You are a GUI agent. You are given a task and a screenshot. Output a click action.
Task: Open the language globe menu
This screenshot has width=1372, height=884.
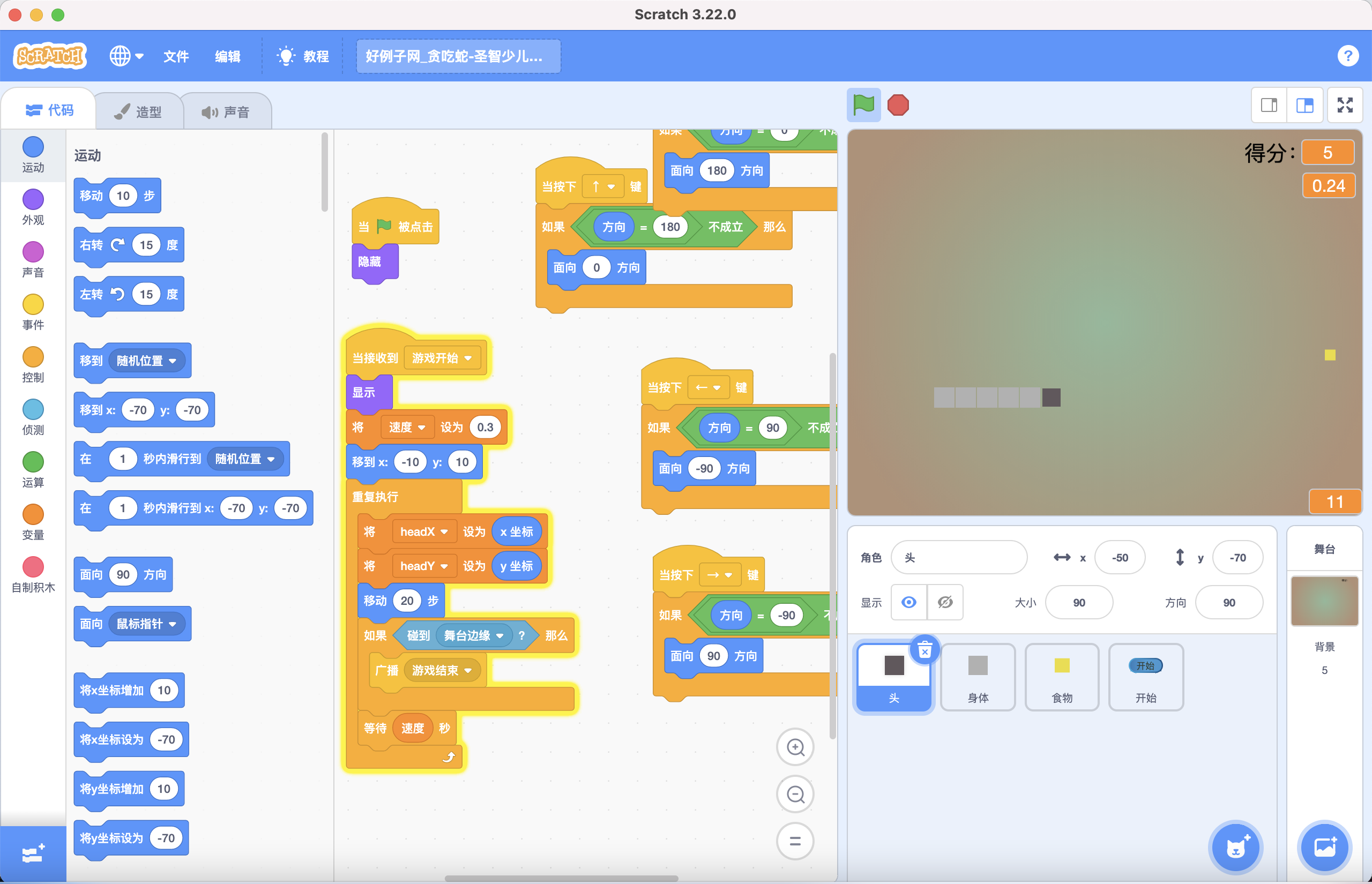(x=126, y=56)
